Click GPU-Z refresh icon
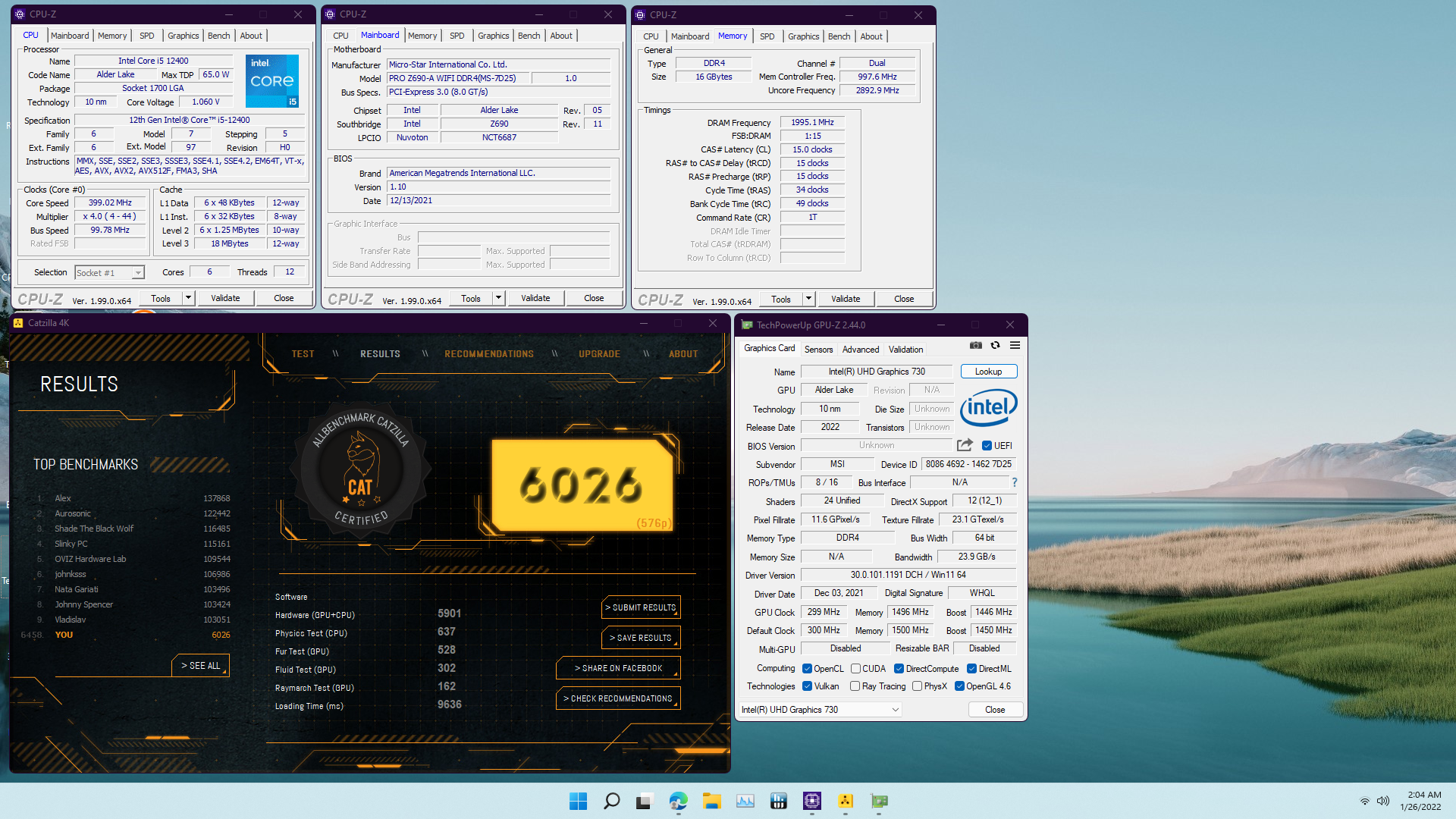The height and width of the screenshot is (819, 1456). coord(995,346)
